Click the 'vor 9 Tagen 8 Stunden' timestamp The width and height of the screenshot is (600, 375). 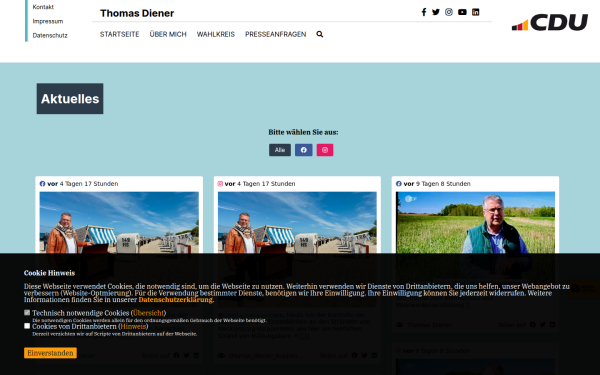437,184
